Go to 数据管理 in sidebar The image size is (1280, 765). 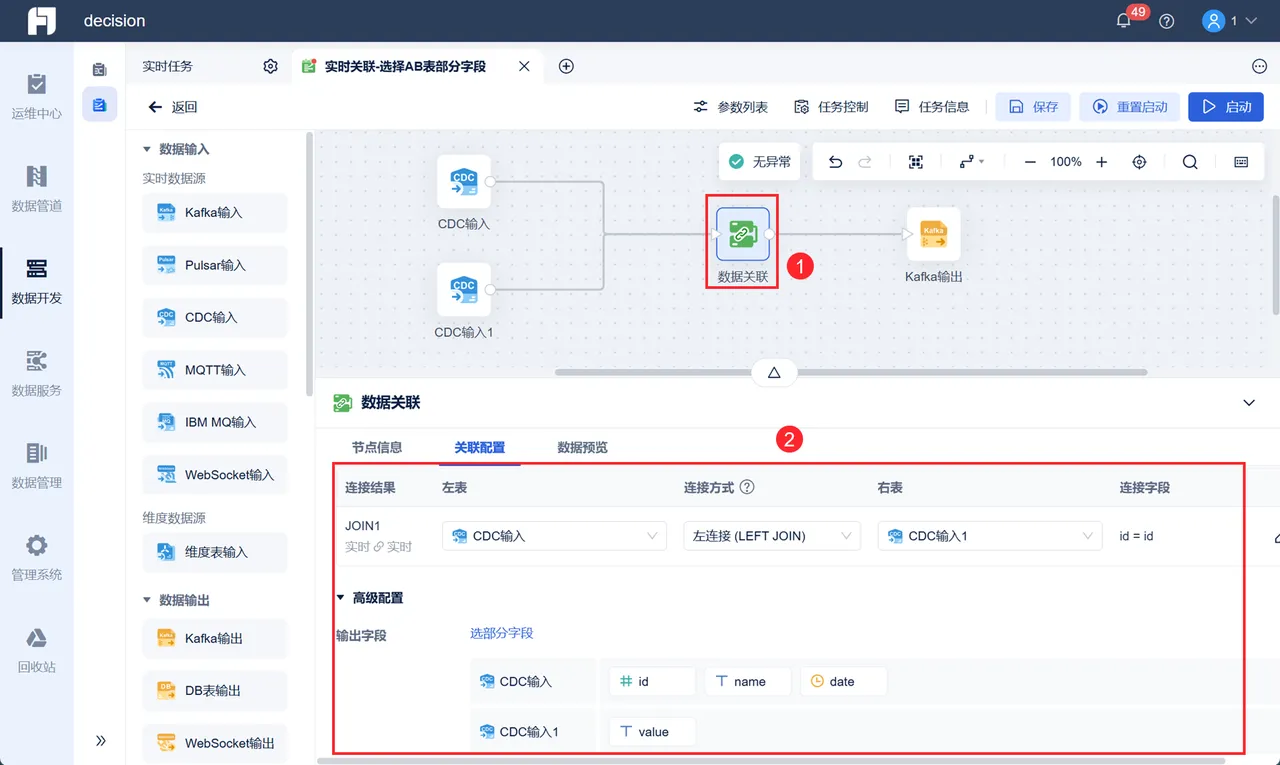(x=37, y=465)
